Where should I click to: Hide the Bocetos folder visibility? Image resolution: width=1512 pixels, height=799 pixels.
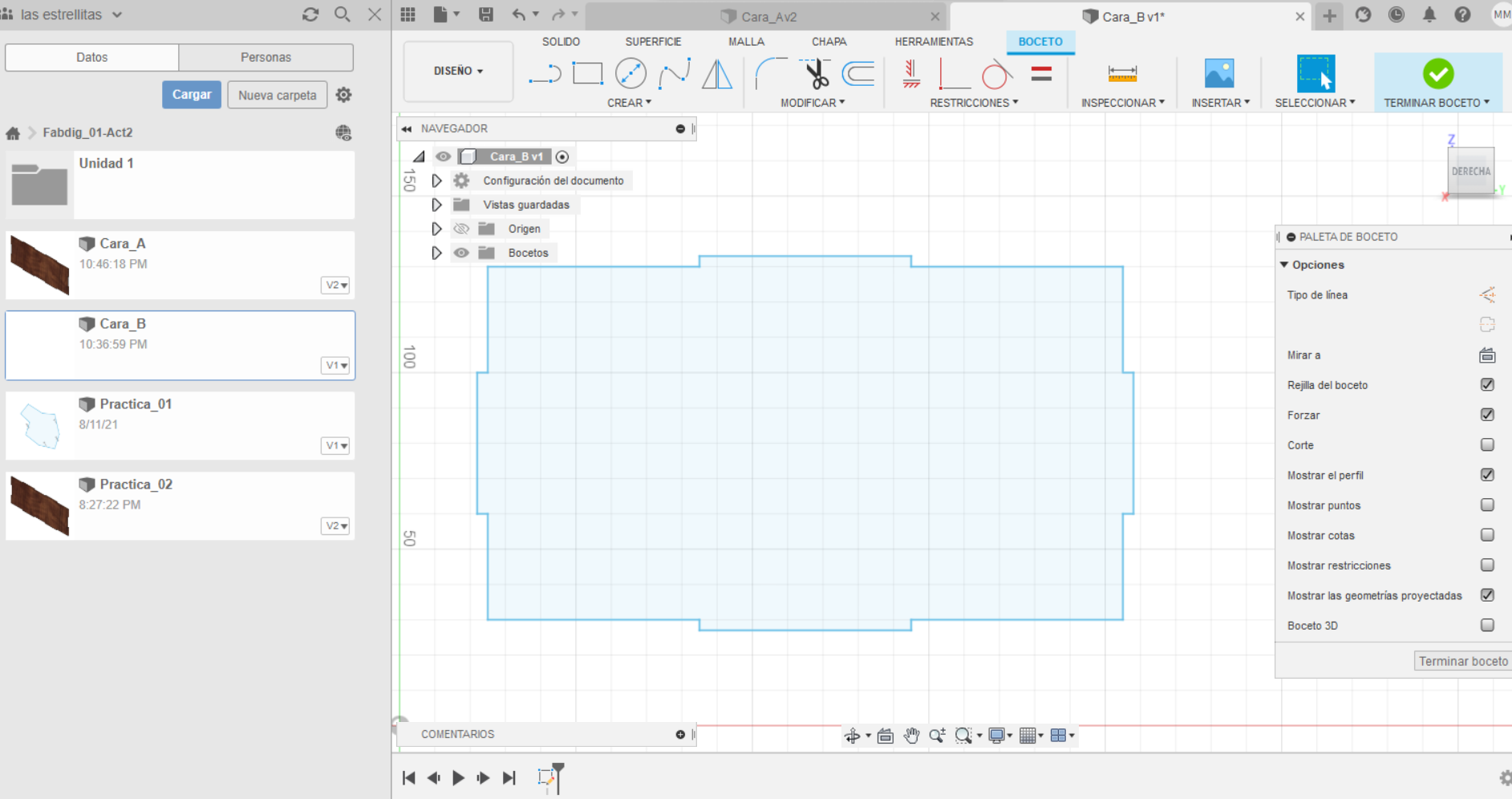[x=461, y=253]
